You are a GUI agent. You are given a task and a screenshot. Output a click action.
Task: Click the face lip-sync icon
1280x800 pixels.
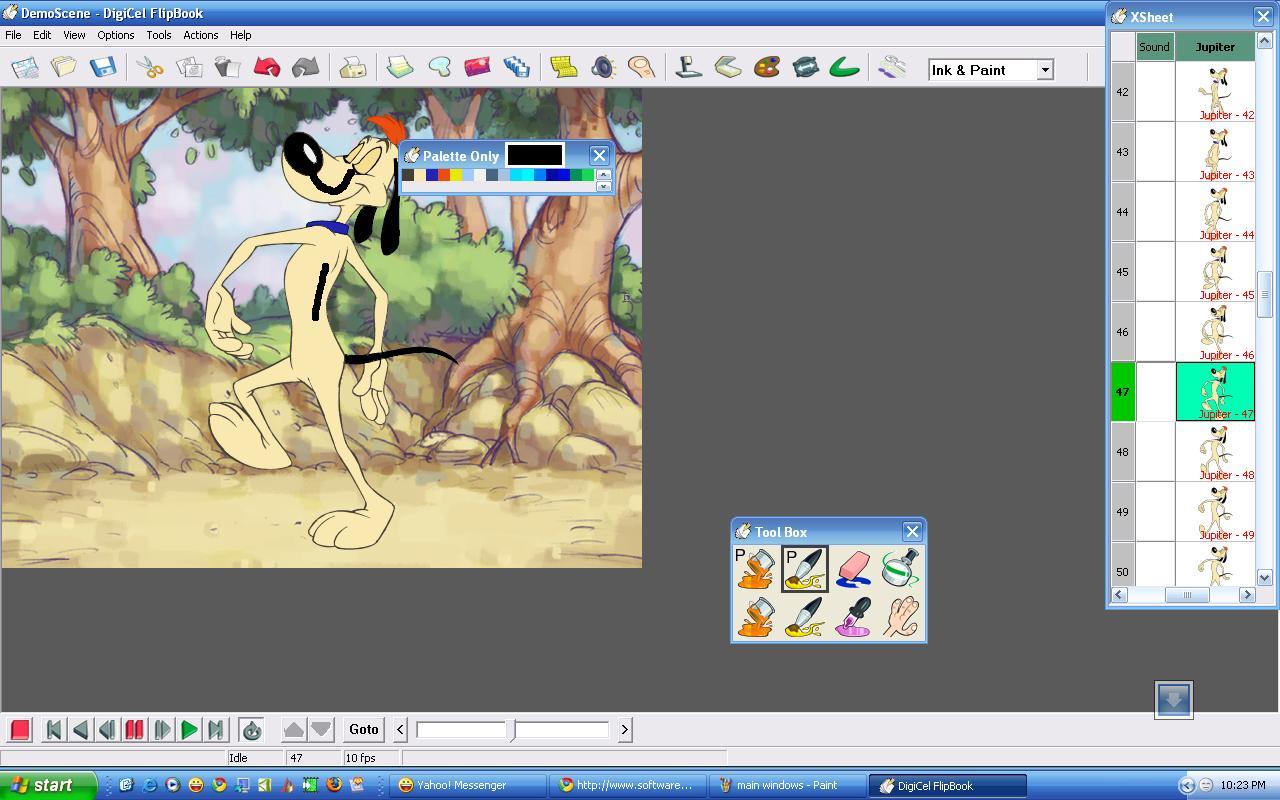[641, 67]
